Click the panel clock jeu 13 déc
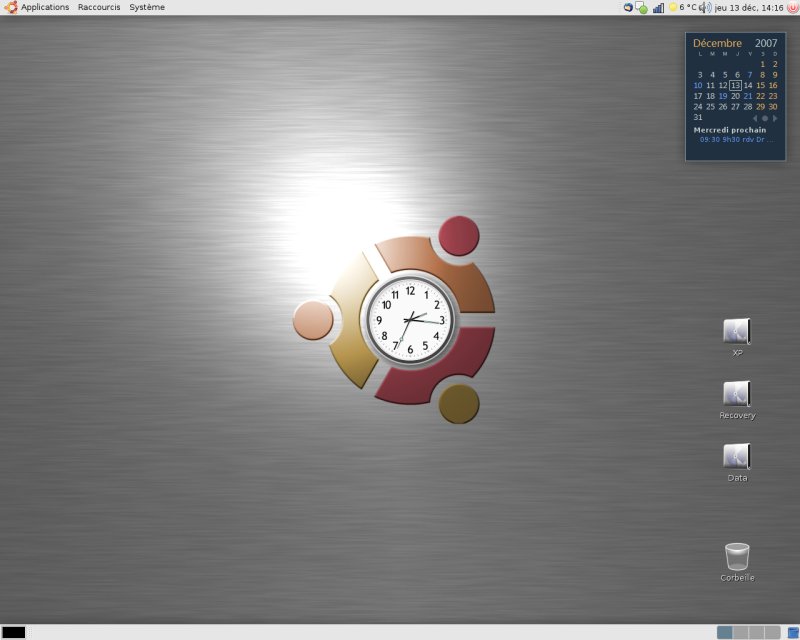 pyautogui.click(x=749, y=8)
